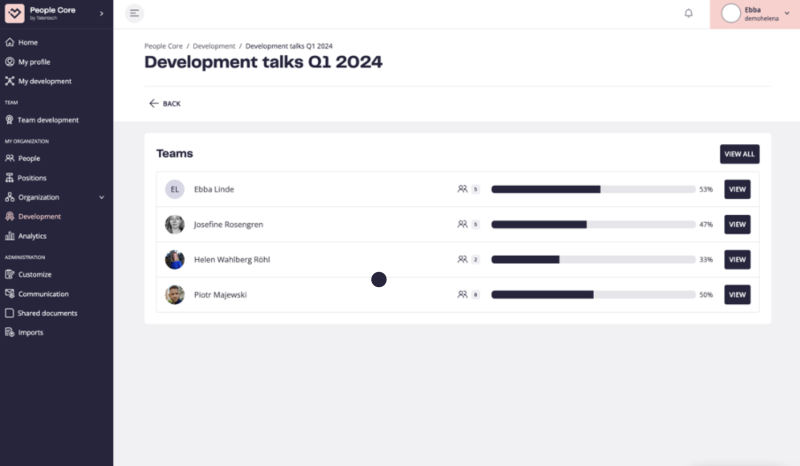Click Helen Wahlberg Röhl's progress bar
Viewport: 800px width, 466px height.
point(593,259)
